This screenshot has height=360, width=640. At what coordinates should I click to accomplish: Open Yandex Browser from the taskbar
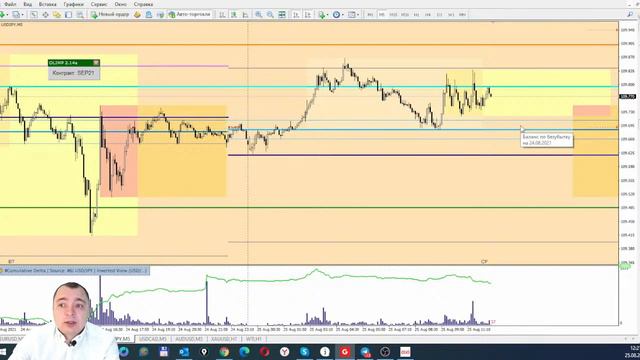284,351
